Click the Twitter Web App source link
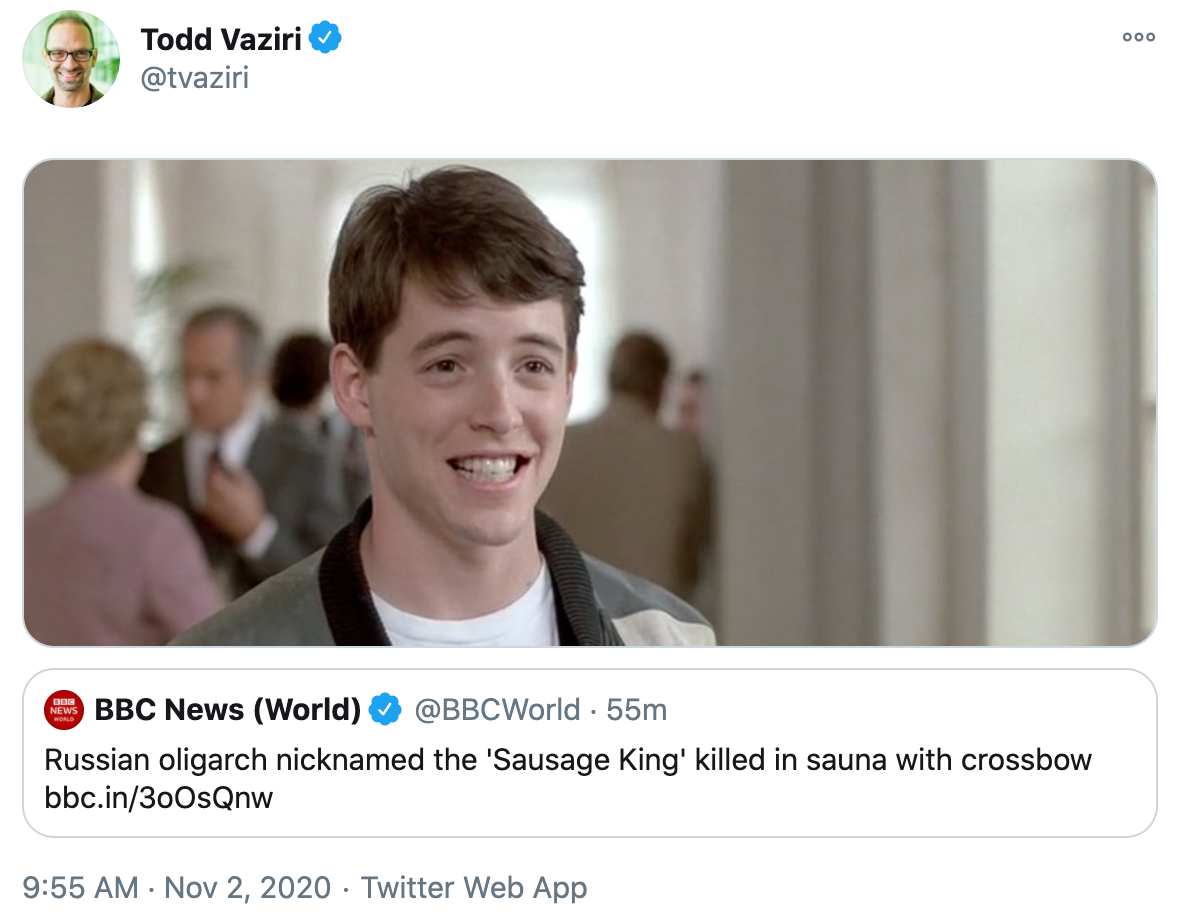 click(x=474, y=887)
